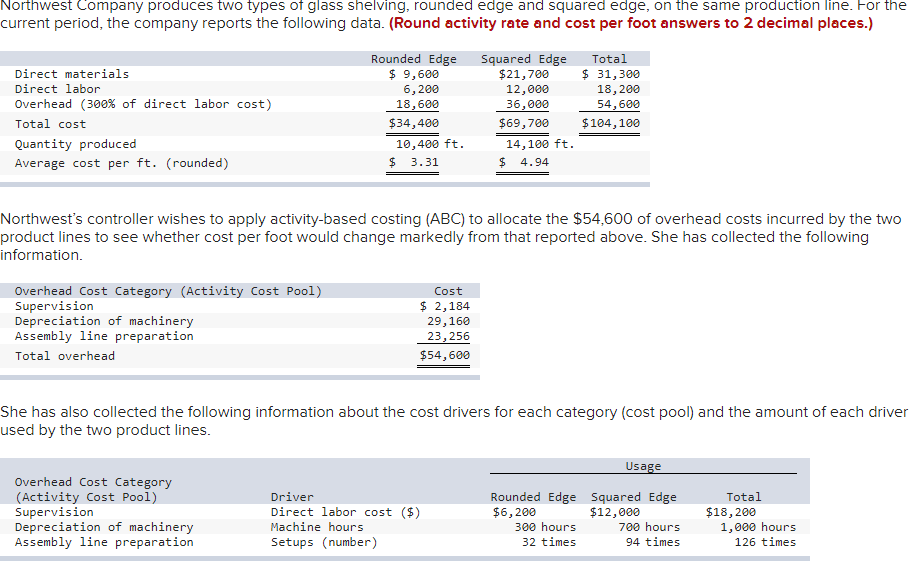Select Squared Edge direct materials $21,700
Image resolution: width=912 pixels, height=580 pixels.
coord(523,74)
